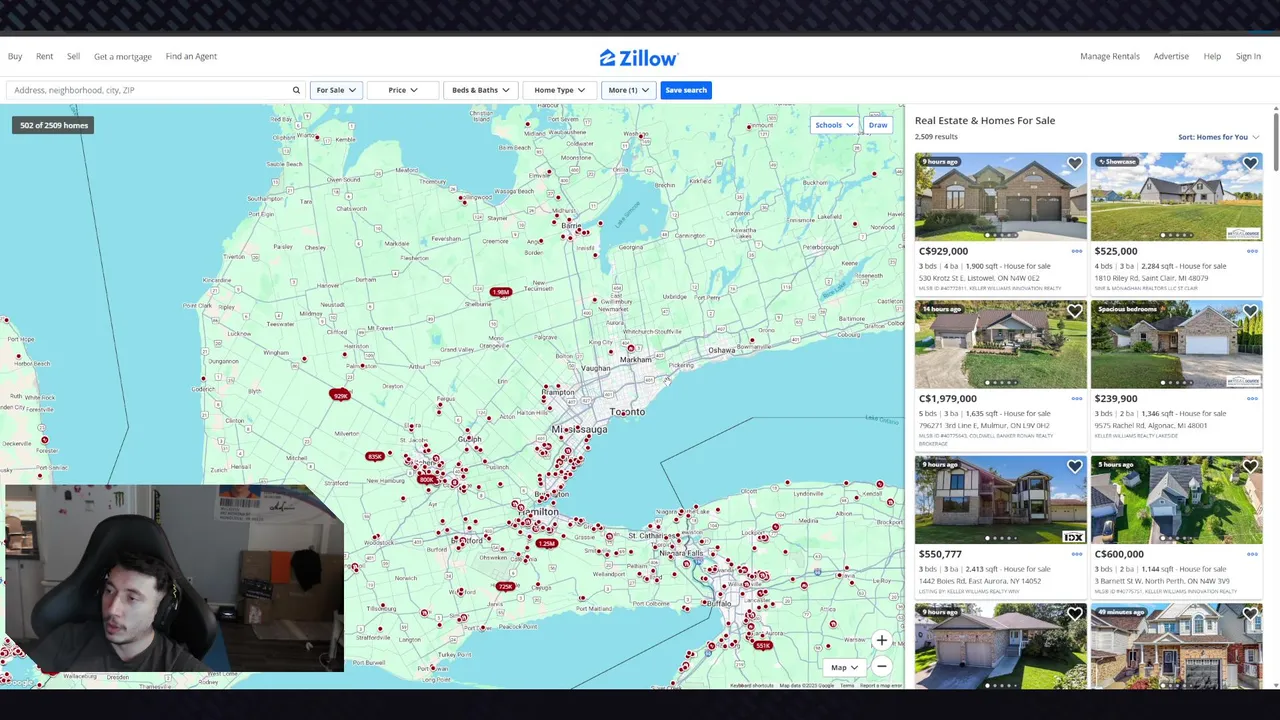This screenshot has height=720, width=1280.
Task: Heart the C$1,979,000 Mulmur listing
Action: 1074,312
